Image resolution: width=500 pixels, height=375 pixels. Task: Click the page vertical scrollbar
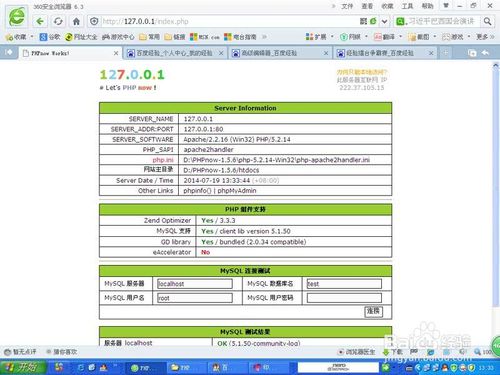click(x=495, y=187)
